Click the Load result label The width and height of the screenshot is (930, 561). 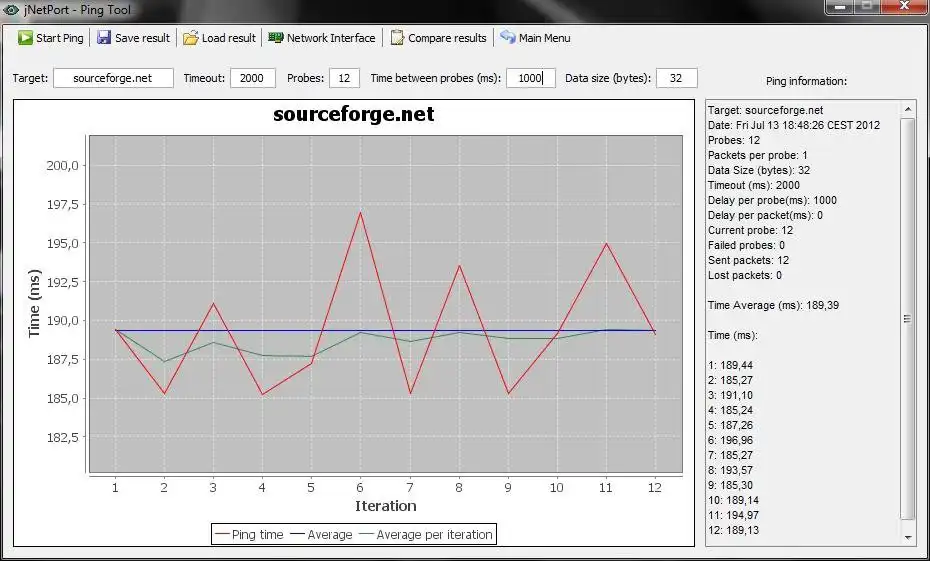pos(228,38)
